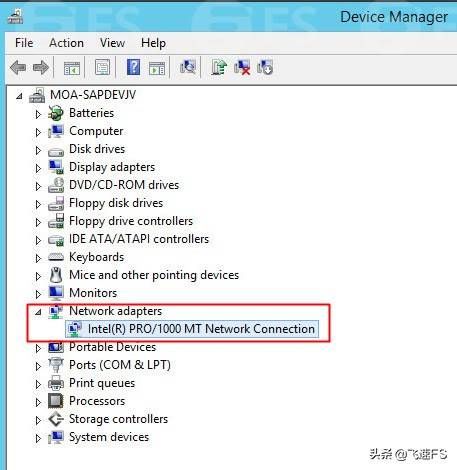Open the File menu
457x470 pixels.
(24, 43)
